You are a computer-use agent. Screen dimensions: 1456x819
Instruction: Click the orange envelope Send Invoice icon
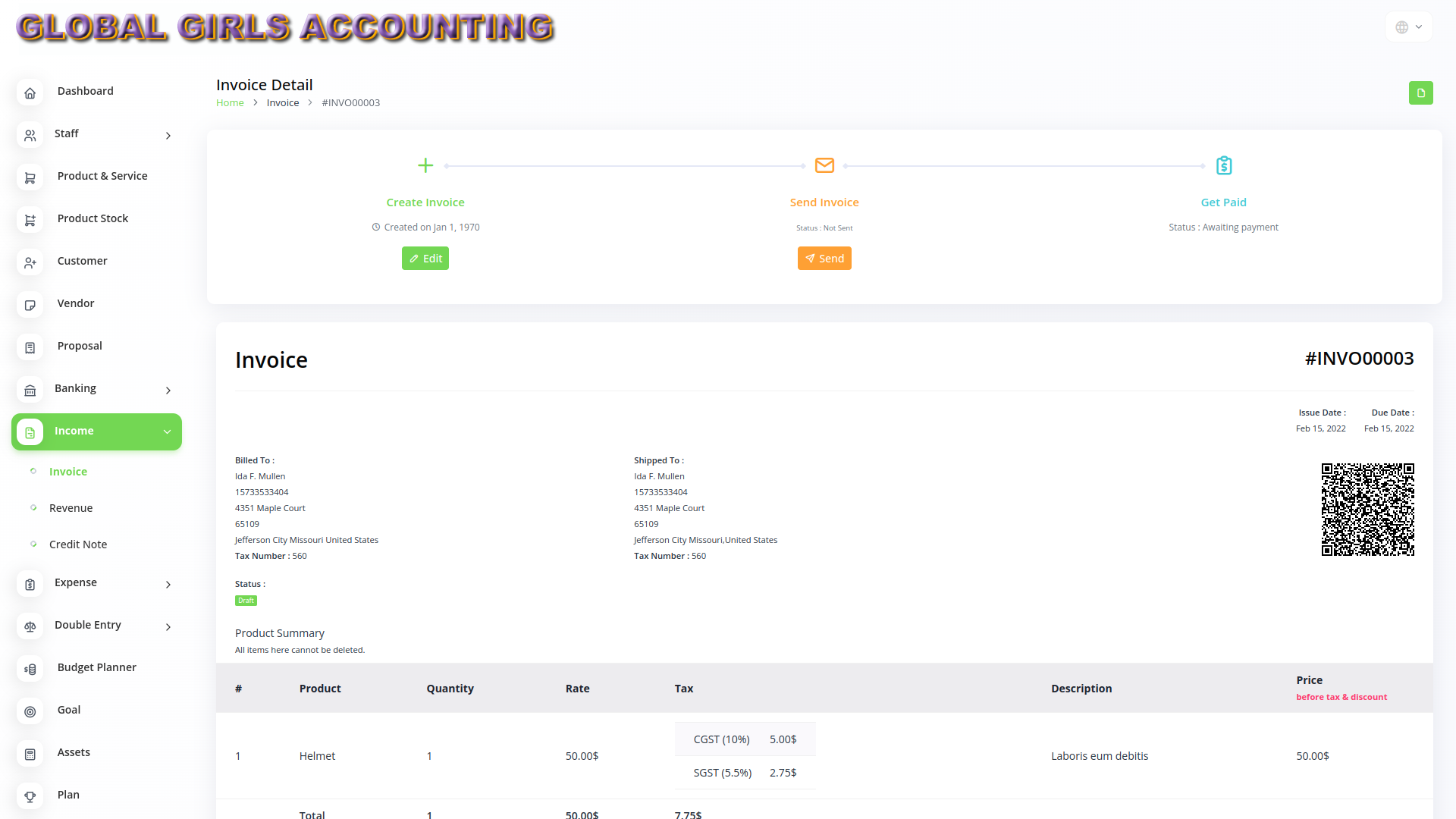824,165
